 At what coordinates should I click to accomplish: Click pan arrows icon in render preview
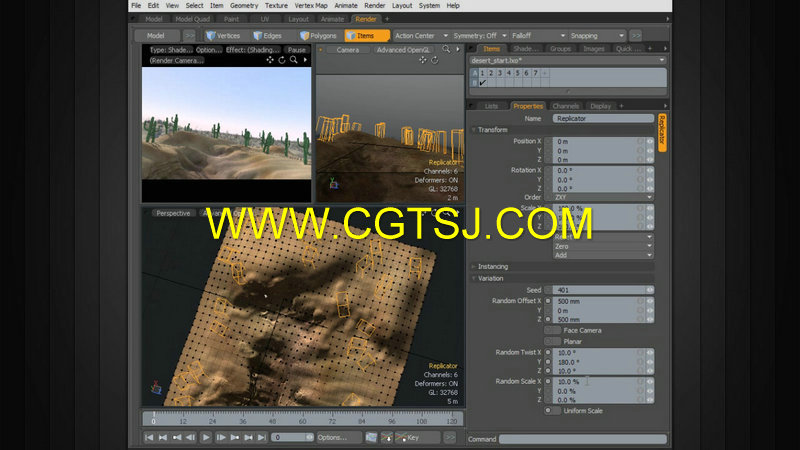coord(270,60)
